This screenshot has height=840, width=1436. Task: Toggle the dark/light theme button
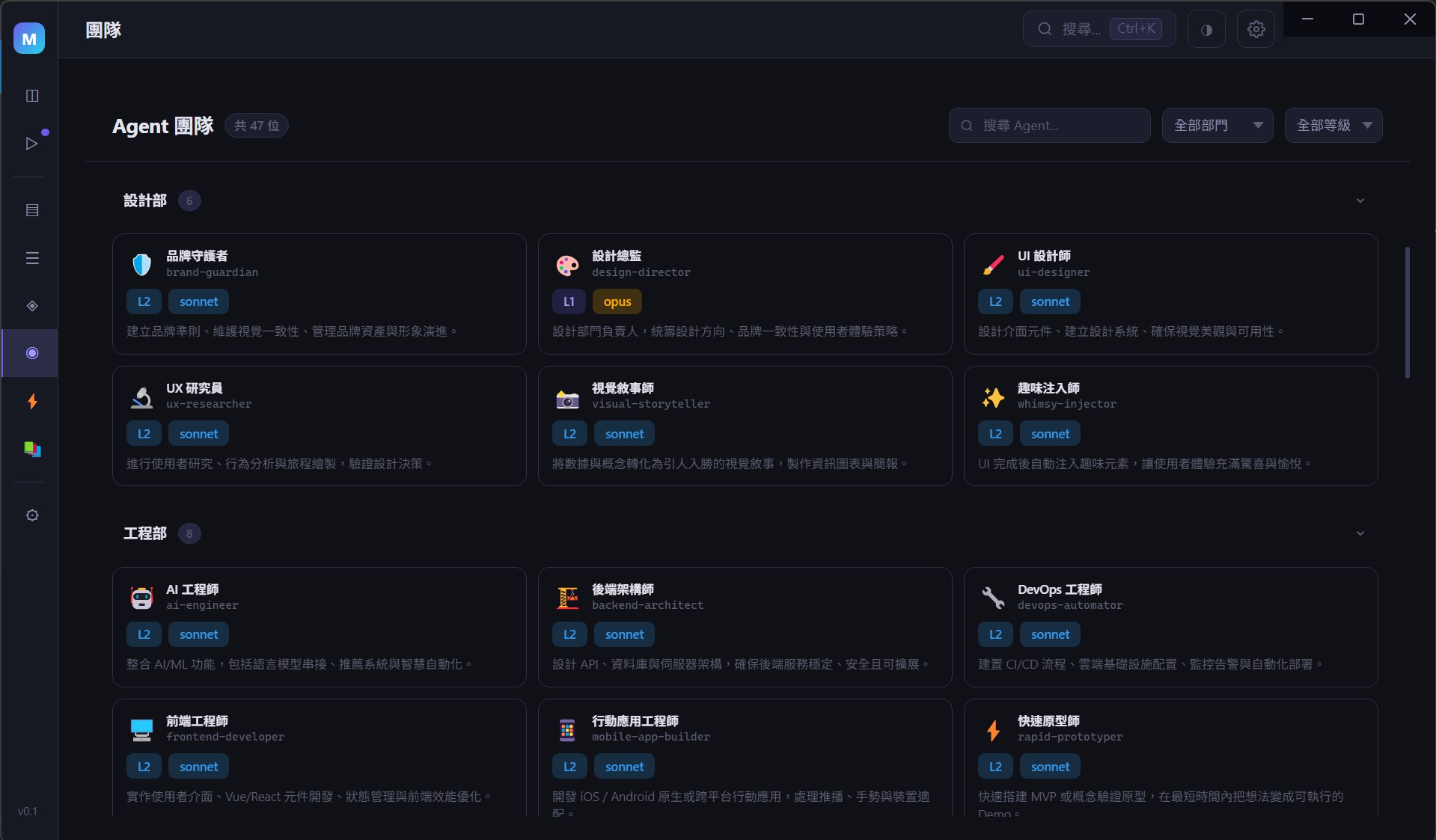point(1206,29)
